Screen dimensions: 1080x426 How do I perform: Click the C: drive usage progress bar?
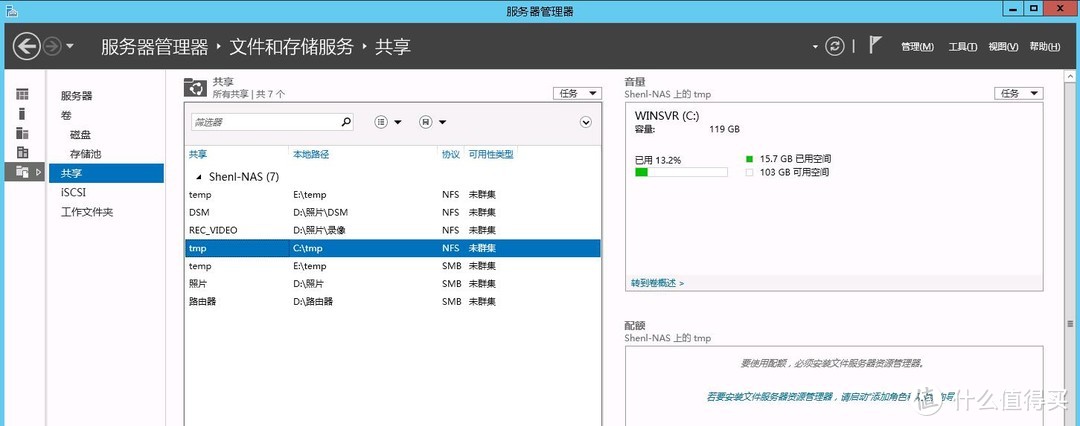point(680,172)
